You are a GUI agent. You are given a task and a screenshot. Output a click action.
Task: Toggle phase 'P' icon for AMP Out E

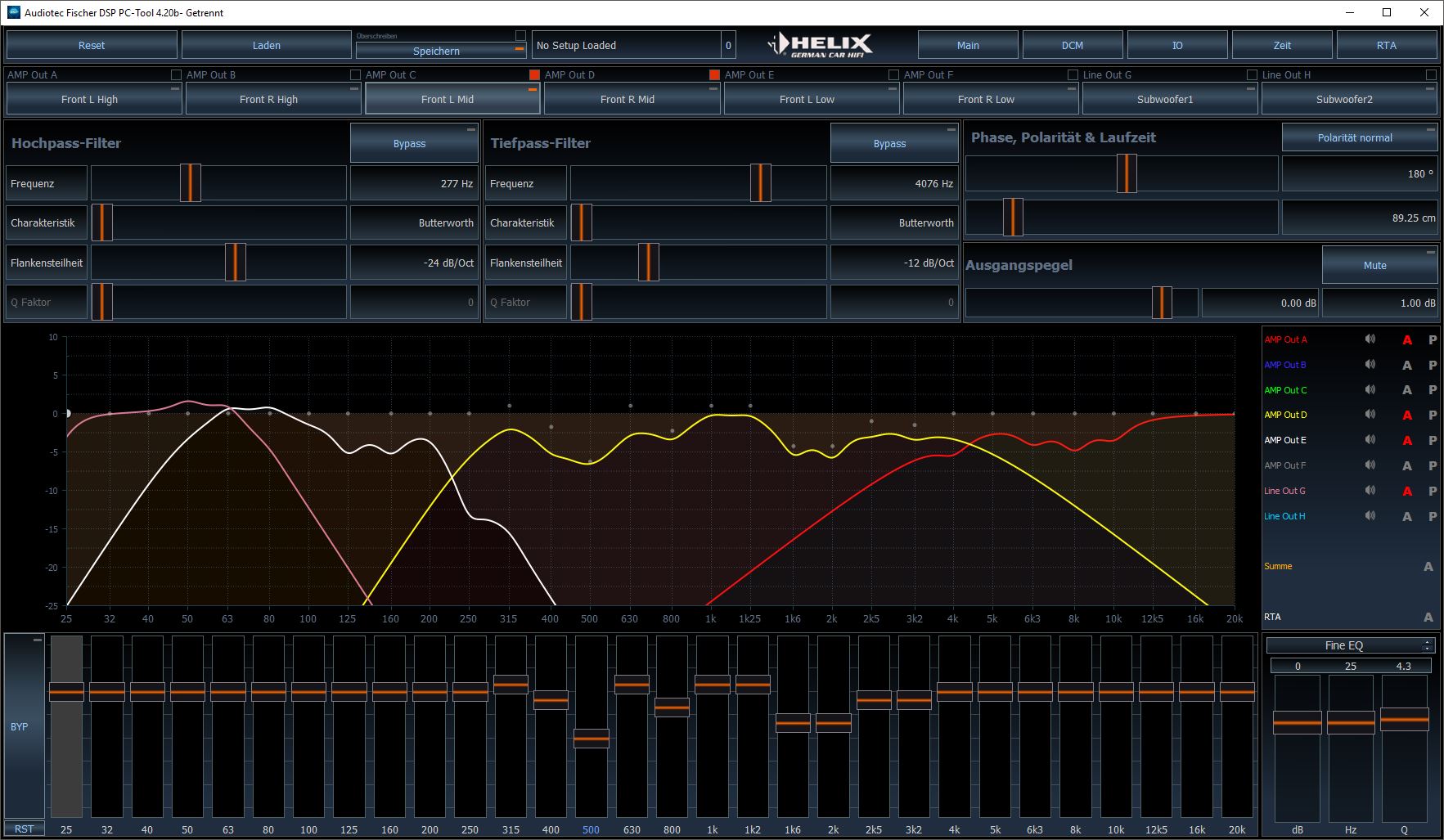point(1433,441)
